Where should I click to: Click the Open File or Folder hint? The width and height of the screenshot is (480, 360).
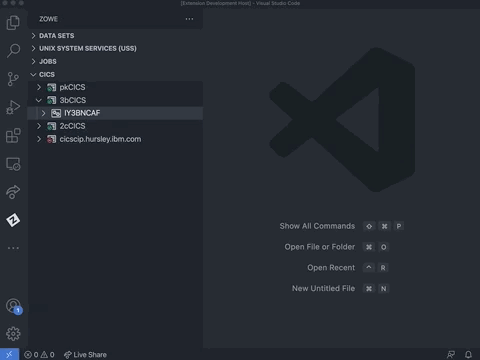(x=320, y=247)
